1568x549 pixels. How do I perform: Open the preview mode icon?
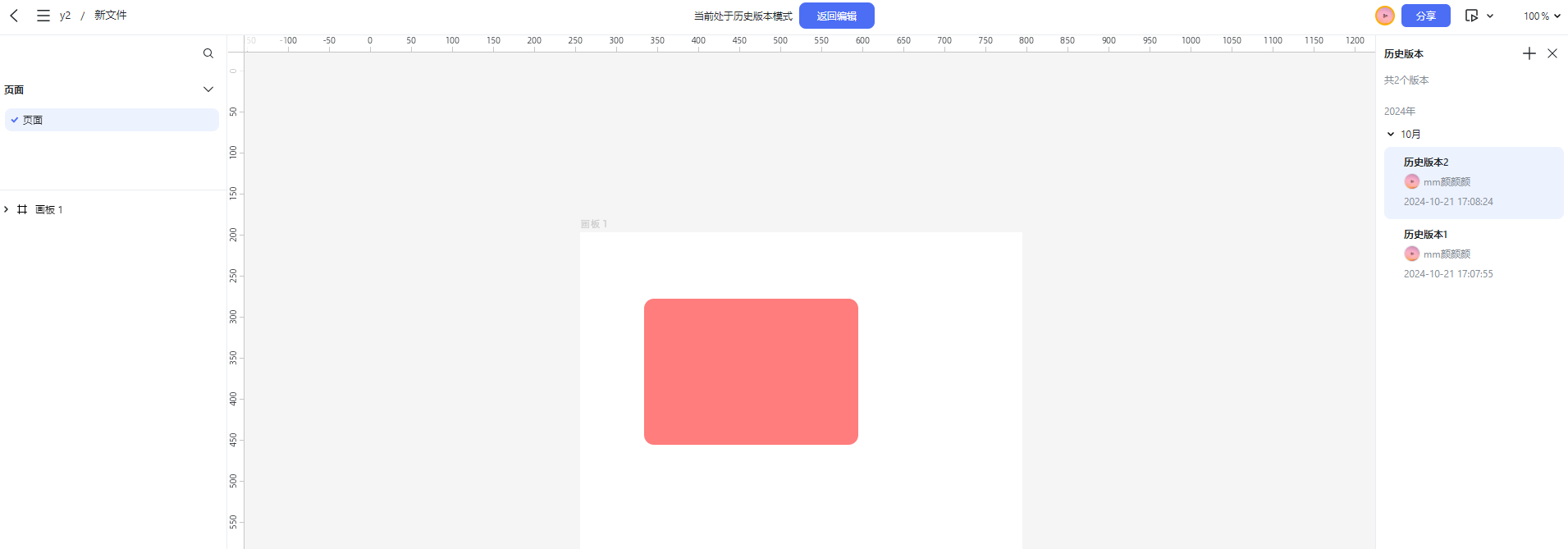1472,16
